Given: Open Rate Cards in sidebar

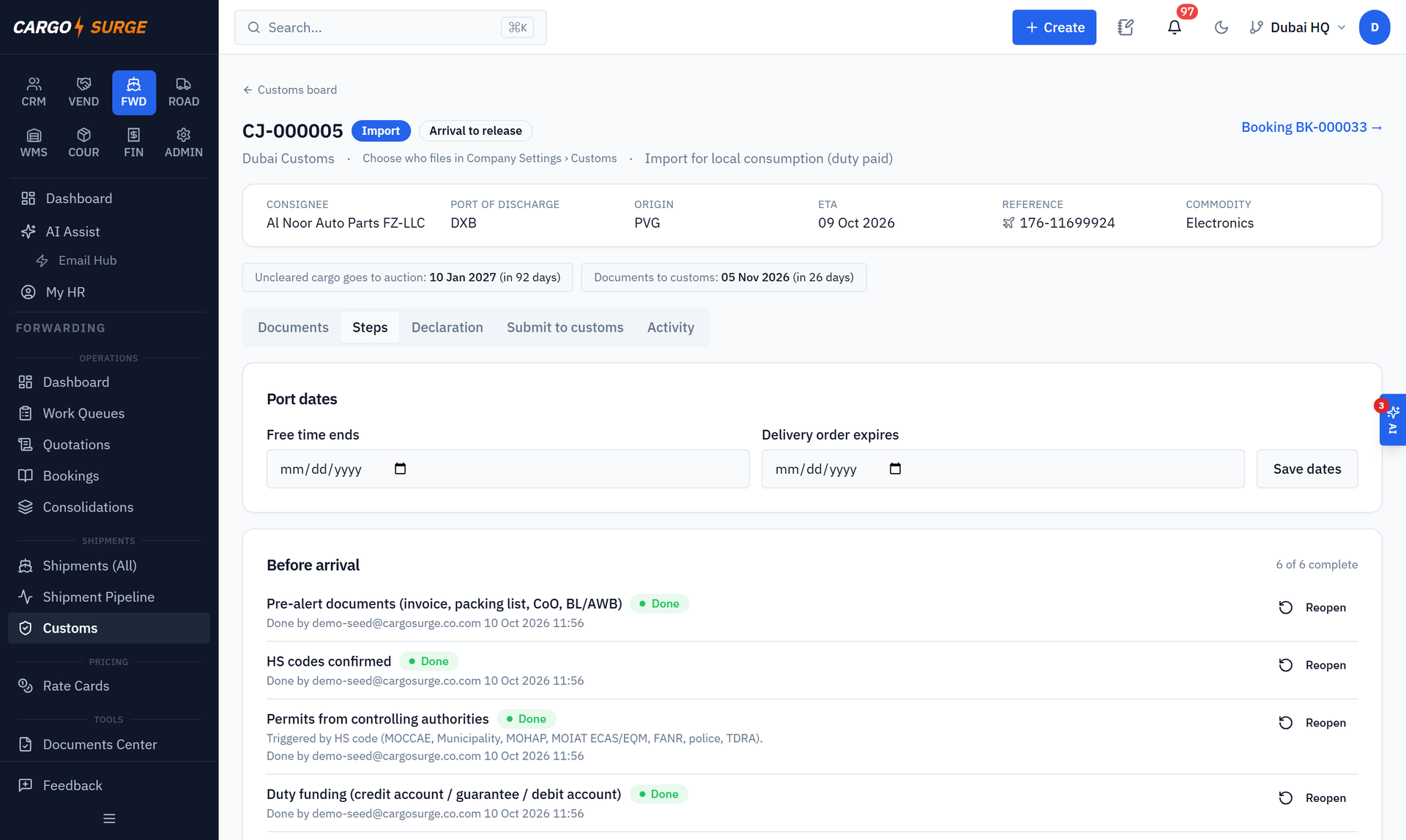Looking at the screenshot, I should click(109, 685).
